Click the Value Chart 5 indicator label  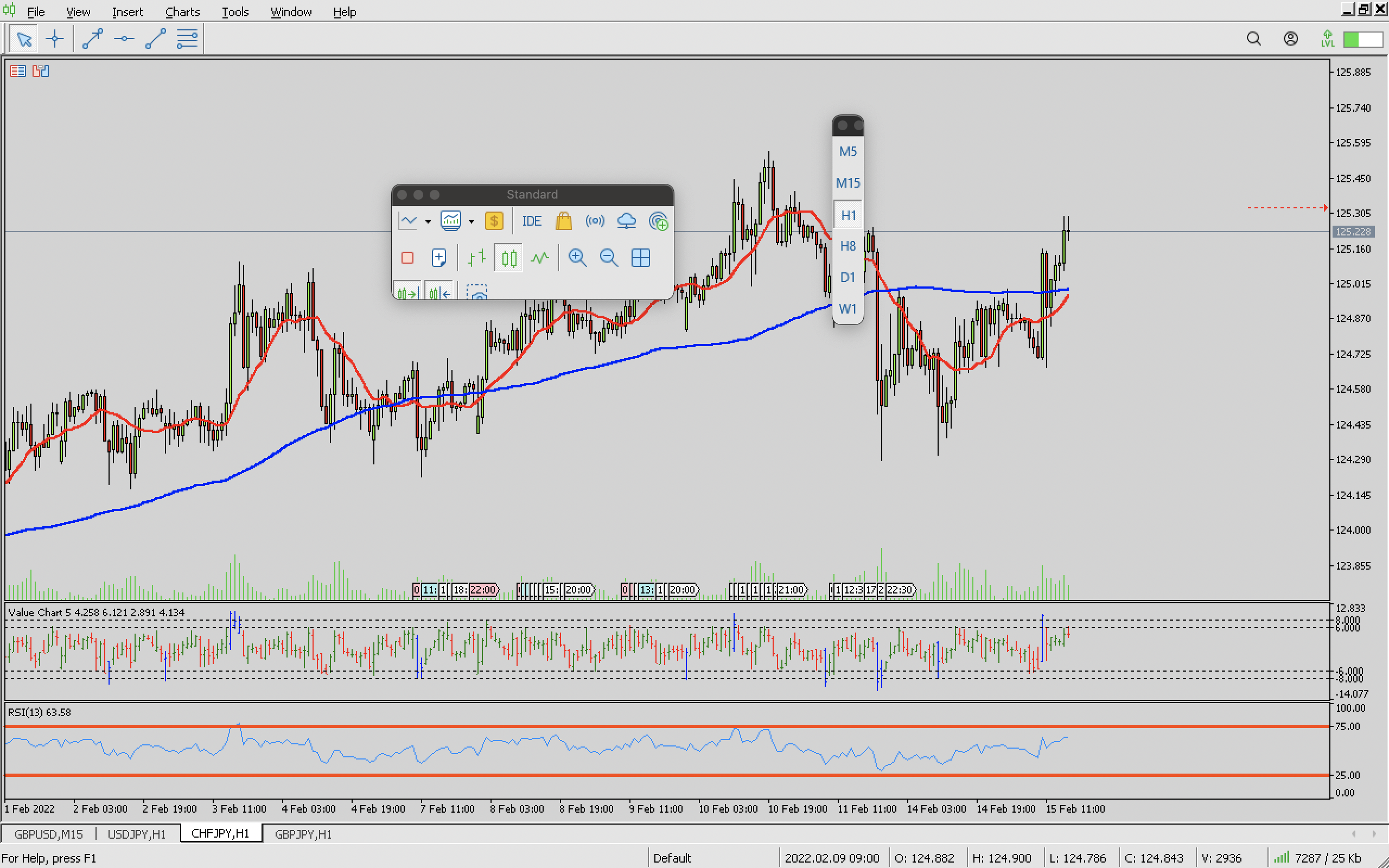click(x=97, y=612)
